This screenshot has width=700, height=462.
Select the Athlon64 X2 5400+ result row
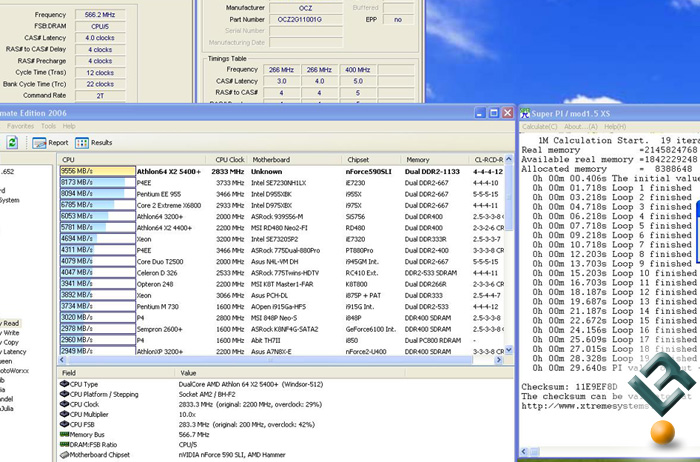point(281,171)
